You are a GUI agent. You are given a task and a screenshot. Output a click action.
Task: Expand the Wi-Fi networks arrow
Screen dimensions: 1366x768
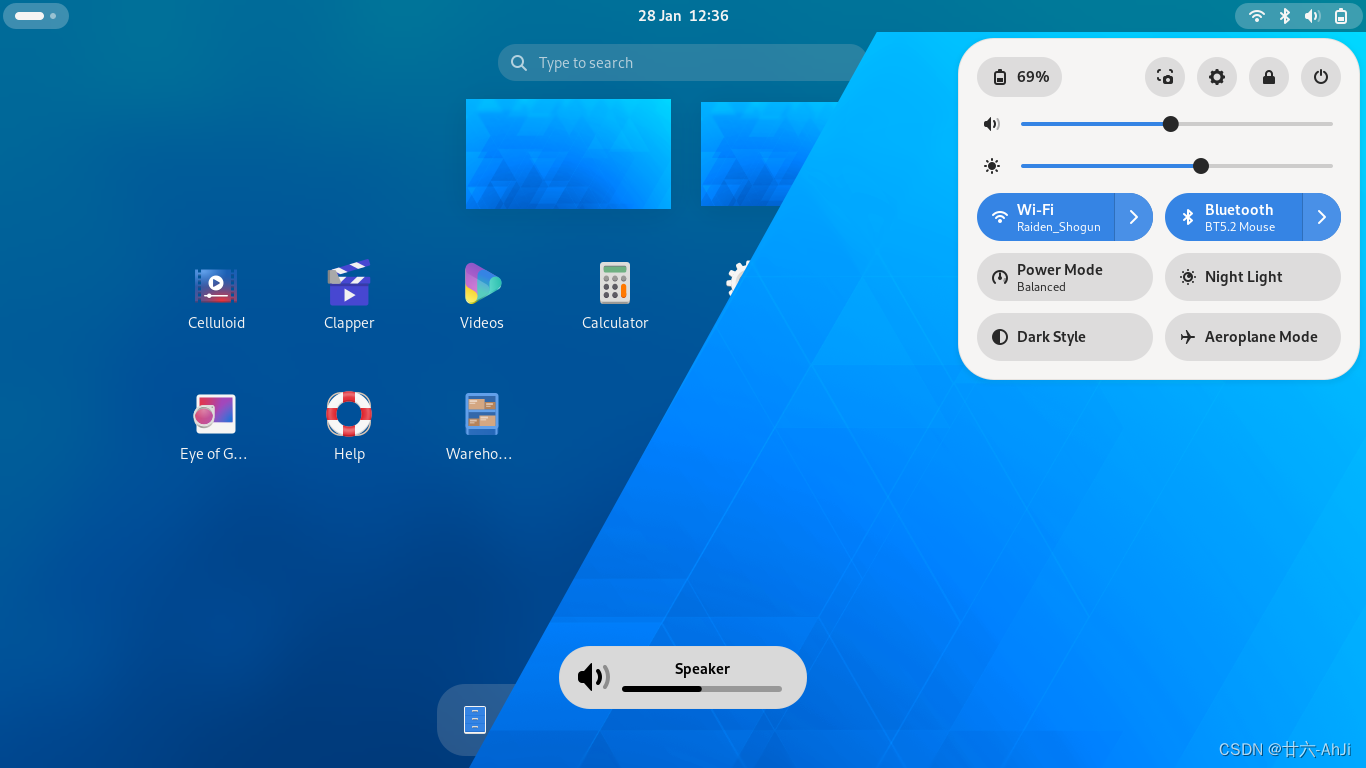(1134, 217)
